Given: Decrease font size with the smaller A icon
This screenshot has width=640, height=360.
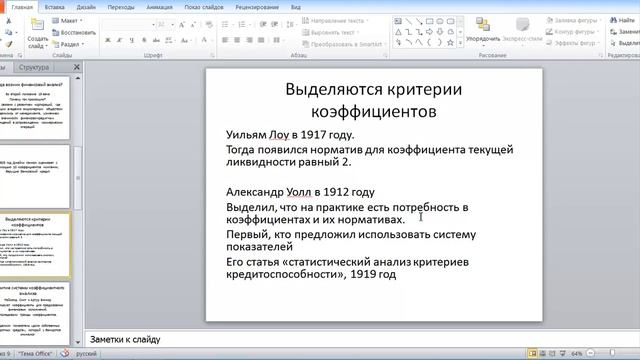Looking at the screenshot, I should [x=193, y=25].
